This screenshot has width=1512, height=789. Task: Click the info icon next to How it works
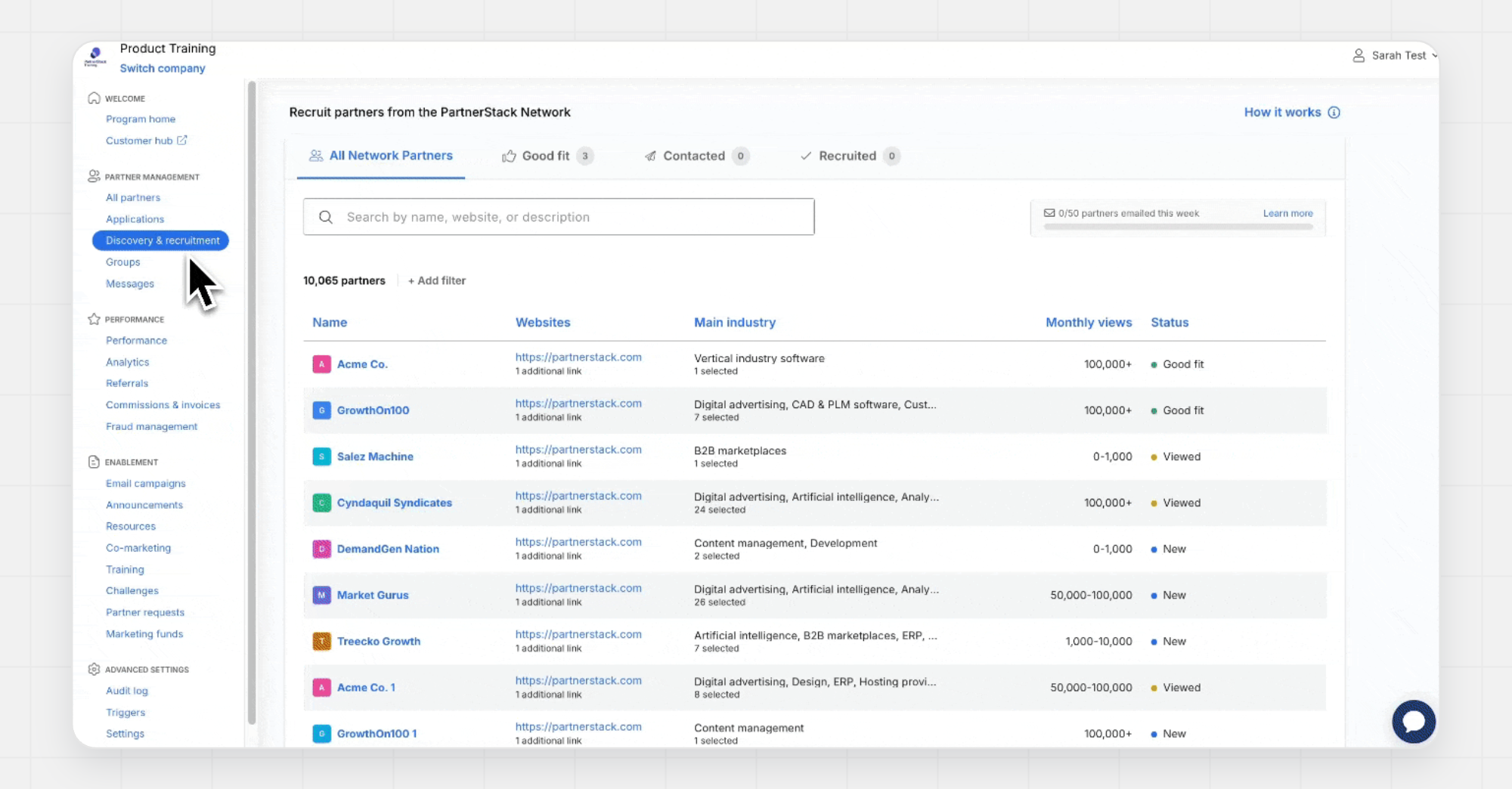(1334, 113)
